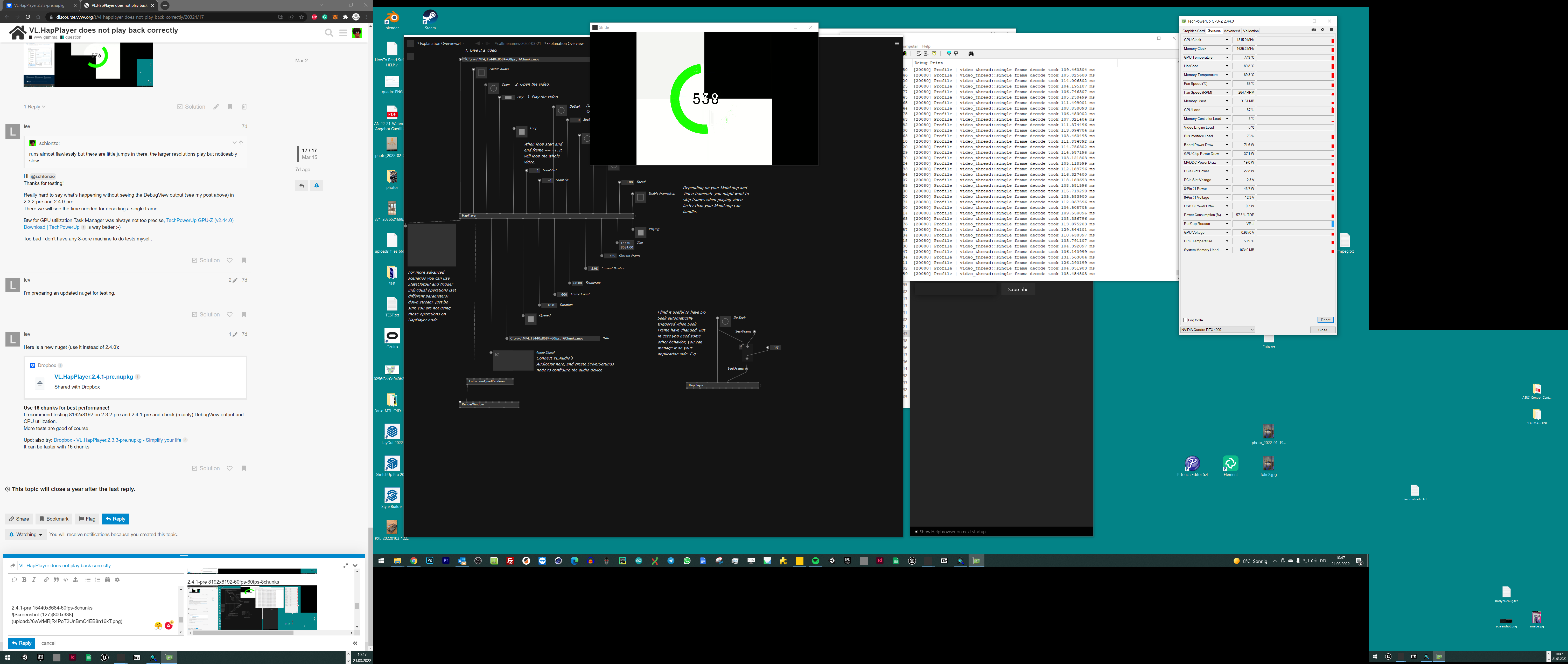Open the Watching notification level dropdown
Screen dimensions: 1568x664
[x=26, y=534]
